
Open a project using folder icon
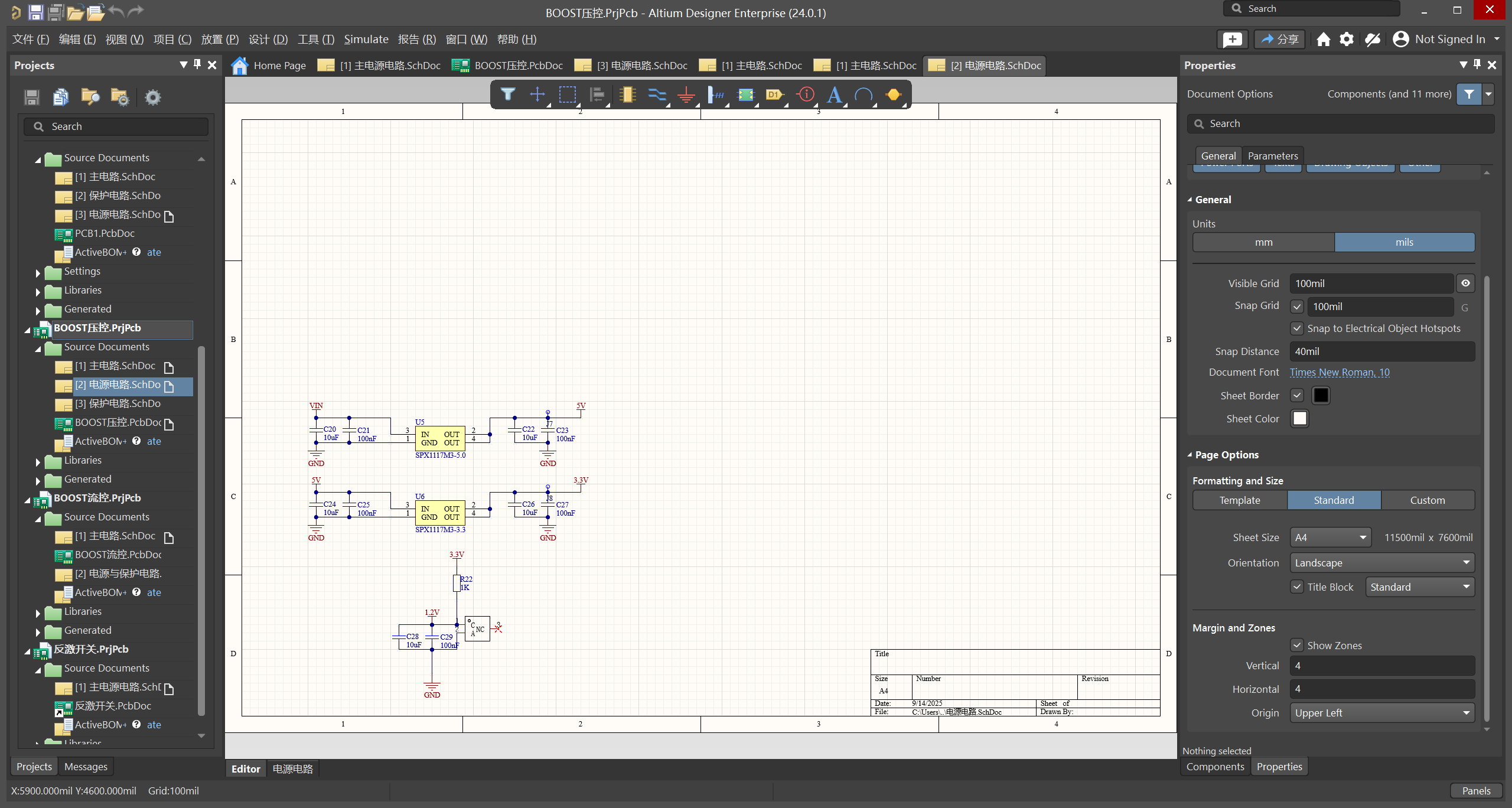tap(75, 12)
